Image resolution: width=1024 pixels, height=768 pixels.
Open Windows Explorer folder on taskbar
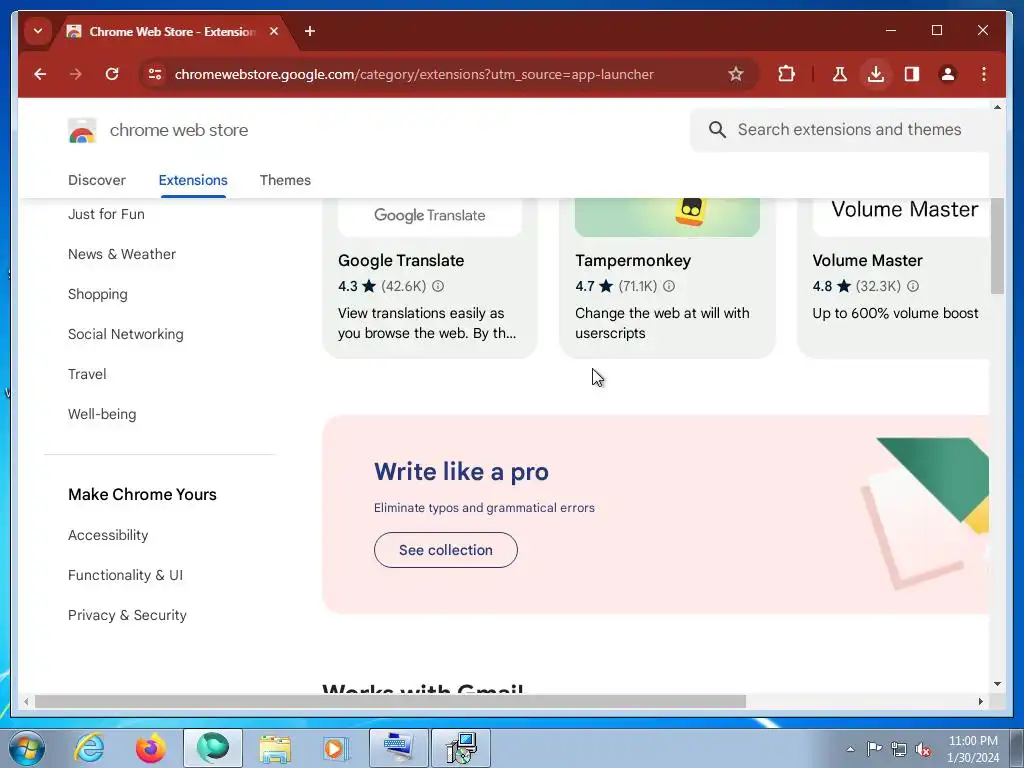[275, 748]
